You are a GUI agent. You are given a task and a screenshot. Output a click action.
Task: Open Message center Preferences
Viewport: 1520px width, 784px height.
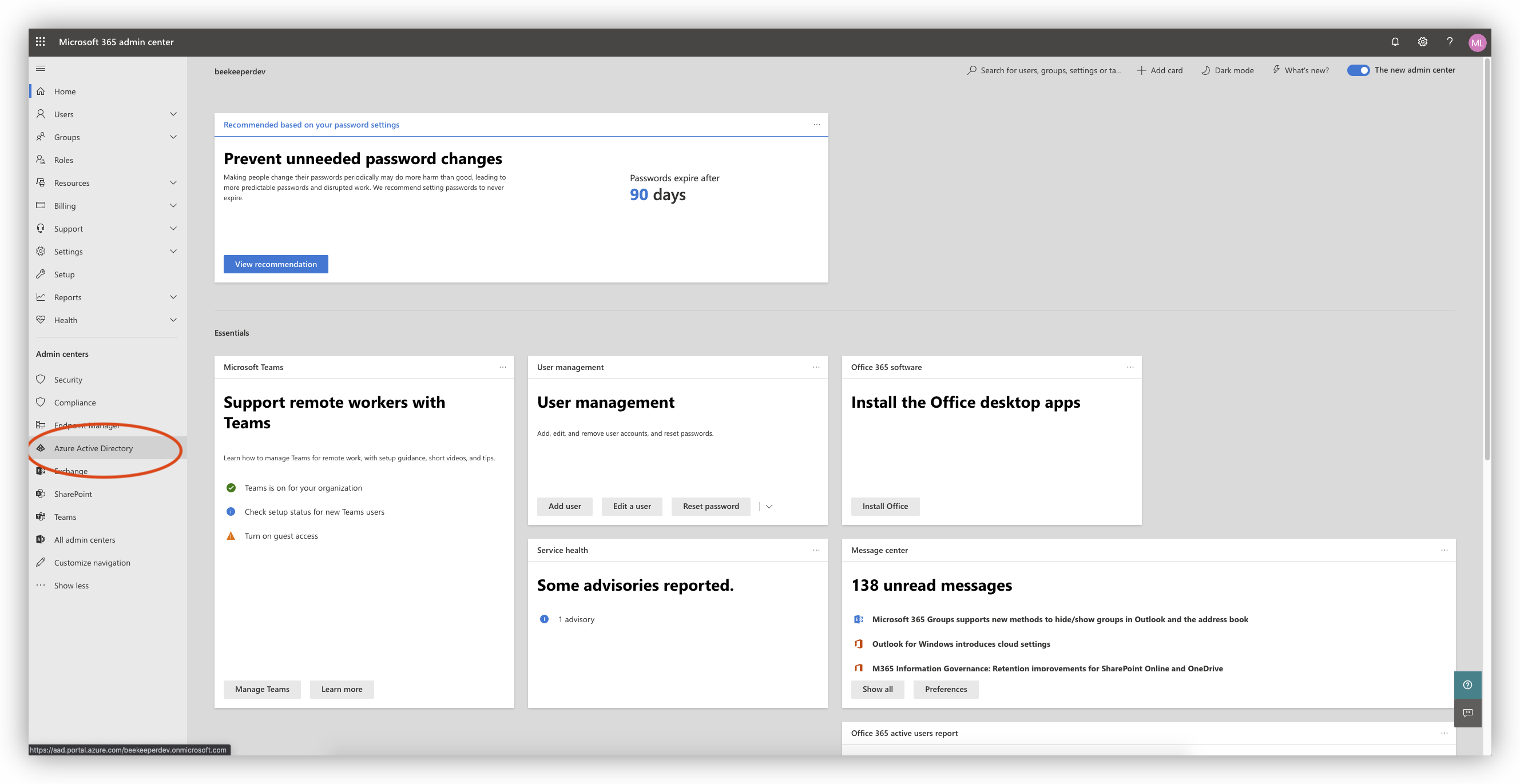pyautogui.click(x=946, y=689)
